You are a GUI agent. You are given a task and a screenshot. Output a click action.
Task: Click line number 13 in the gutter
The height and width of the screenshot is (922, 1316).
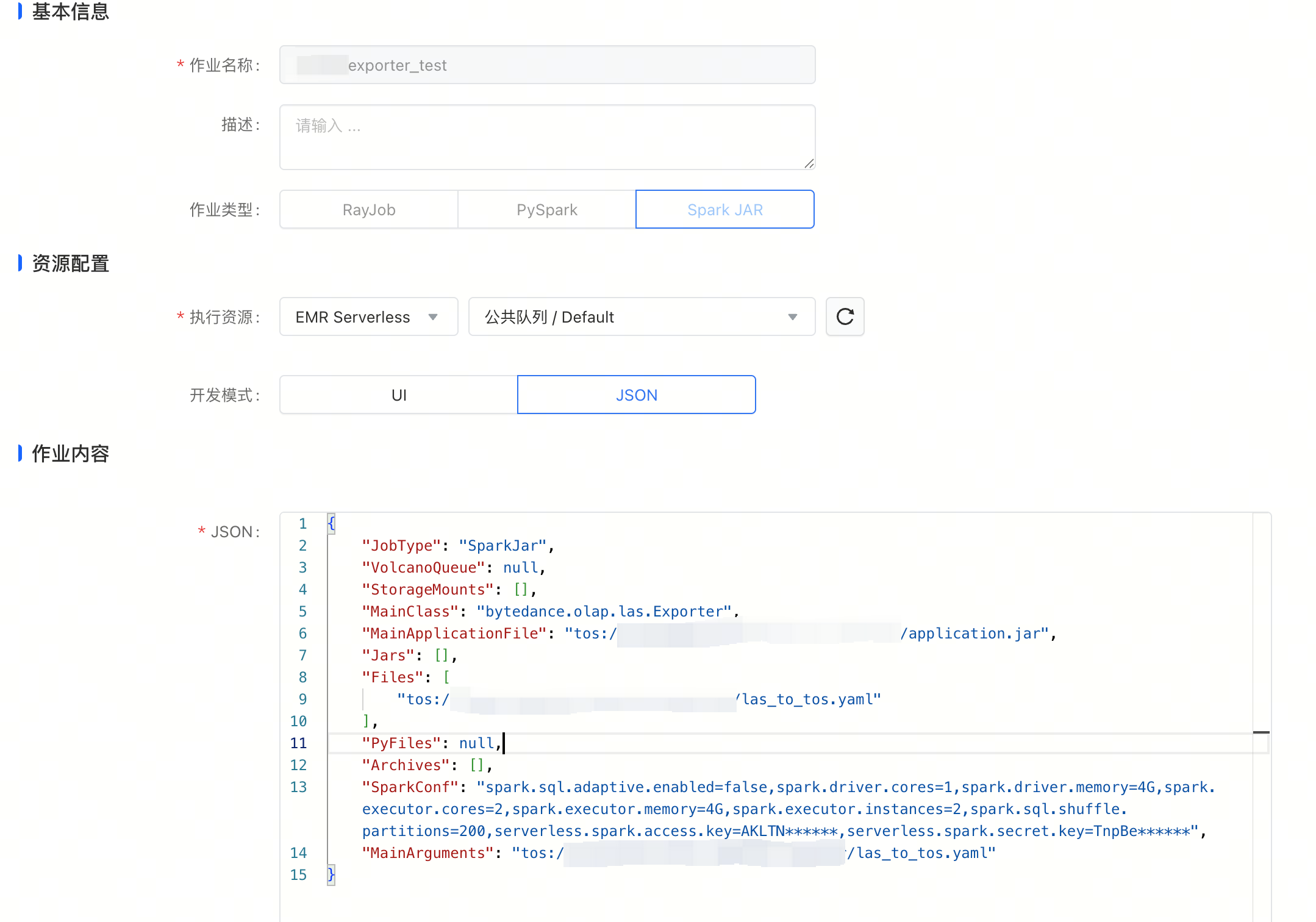(298, 787)
